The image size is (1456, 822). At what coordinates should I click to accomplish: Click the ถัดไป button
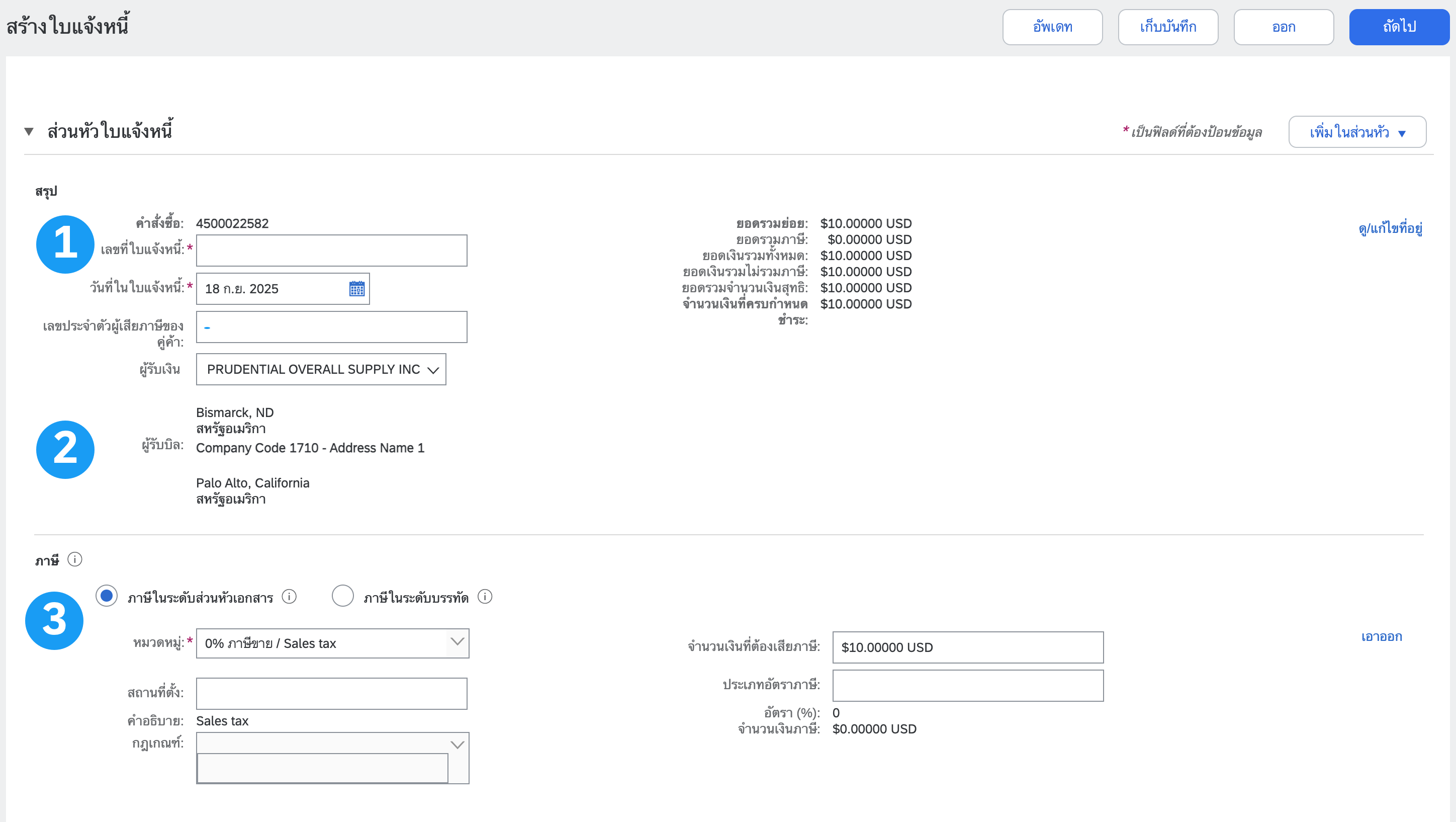(1399, 27)
